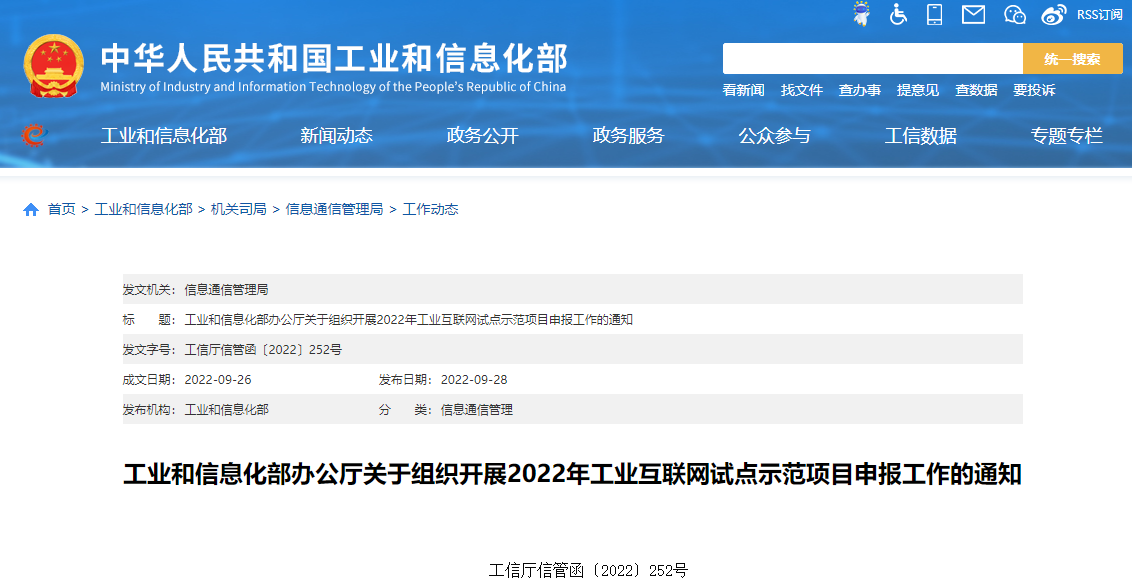Open the Sina Weibo icon
Screen dimensions: 1132x588
coord(1052,14)
